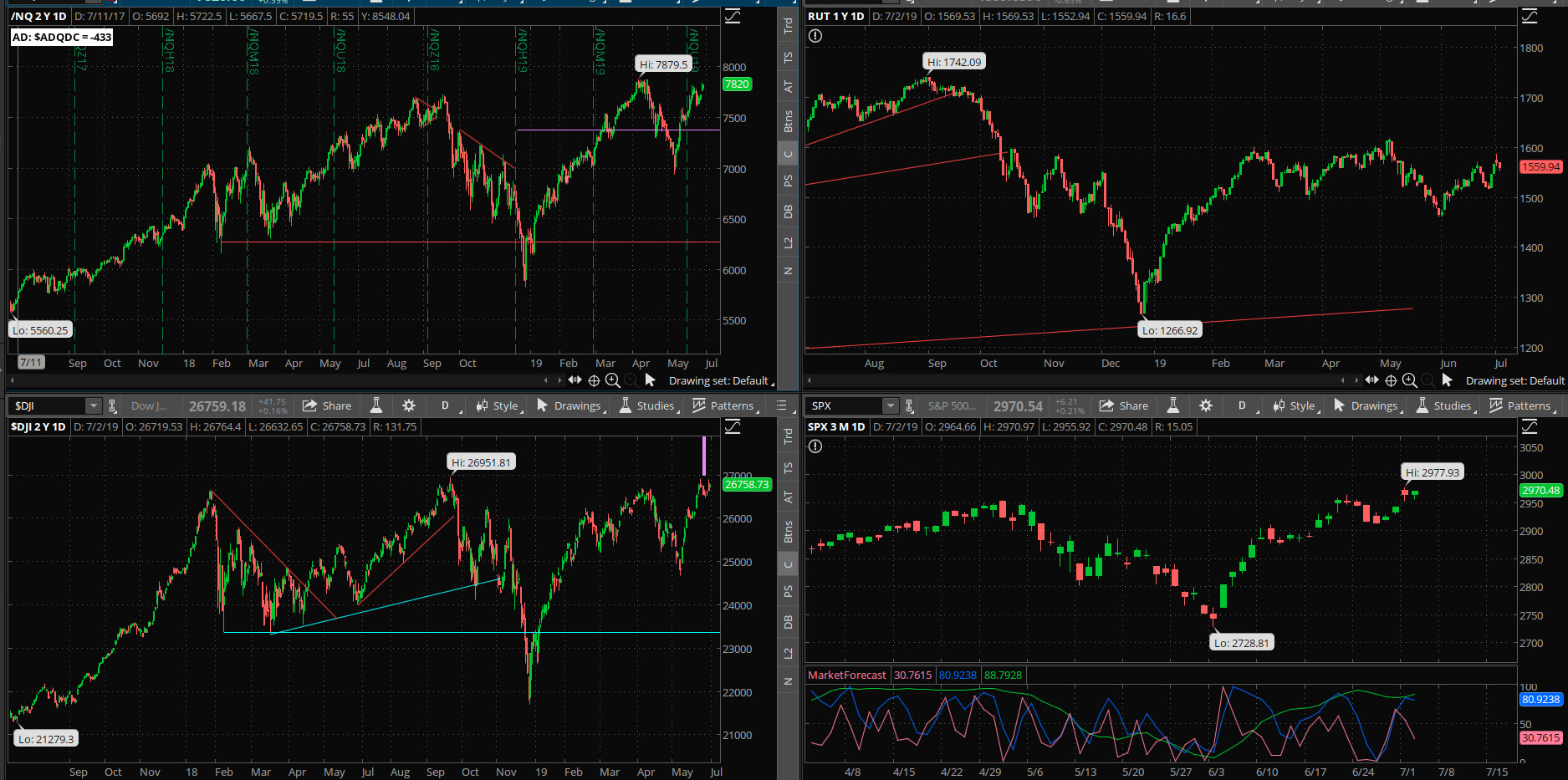This screenshot has width=1568, height=780.
Task: Click zoom-in magnifier under RUT chart
Action: tap(1409, 380)
